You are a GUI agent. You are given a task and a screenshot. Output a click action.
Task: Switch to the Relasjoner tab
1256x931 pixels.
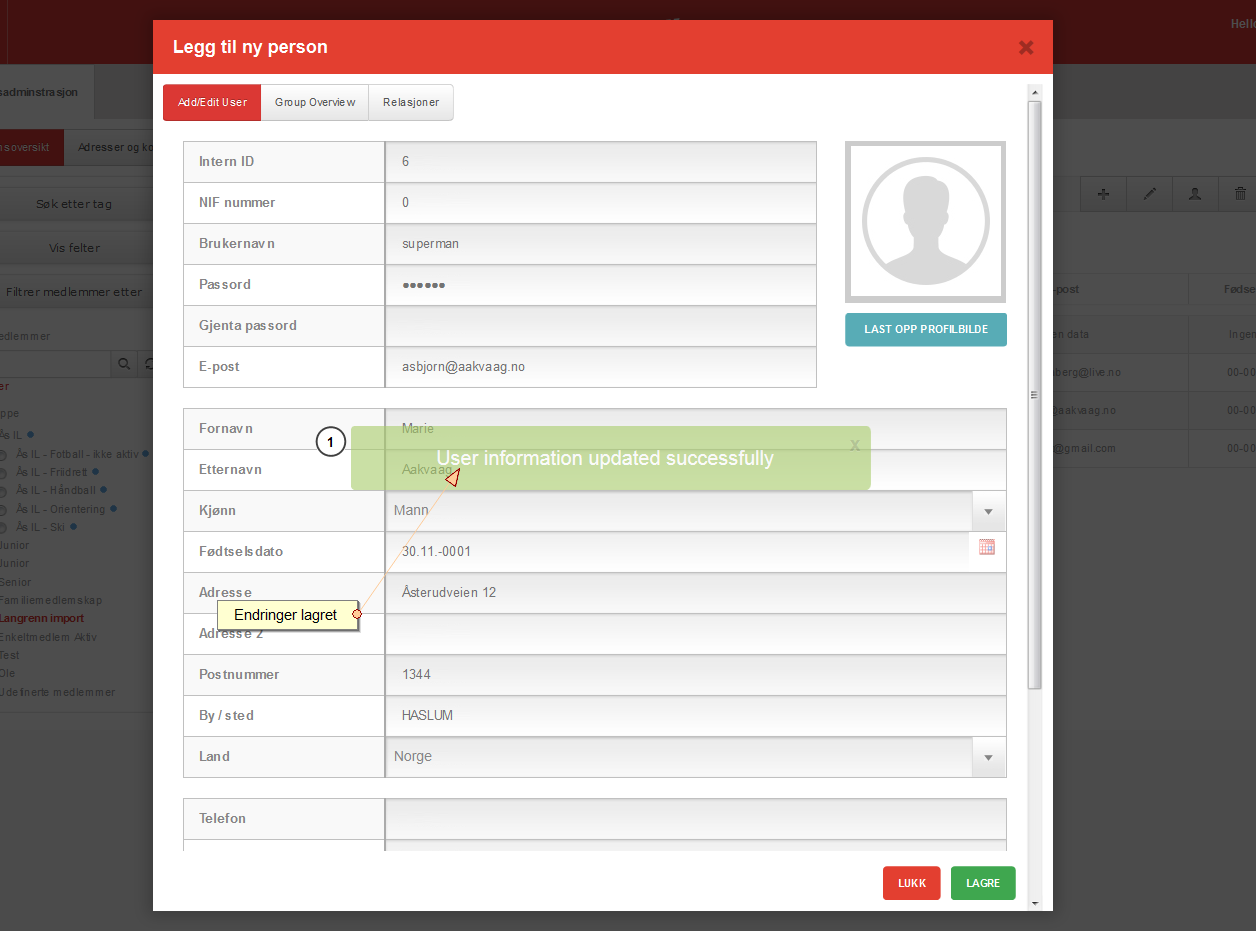pyautogui.click(x=411, y=102)
